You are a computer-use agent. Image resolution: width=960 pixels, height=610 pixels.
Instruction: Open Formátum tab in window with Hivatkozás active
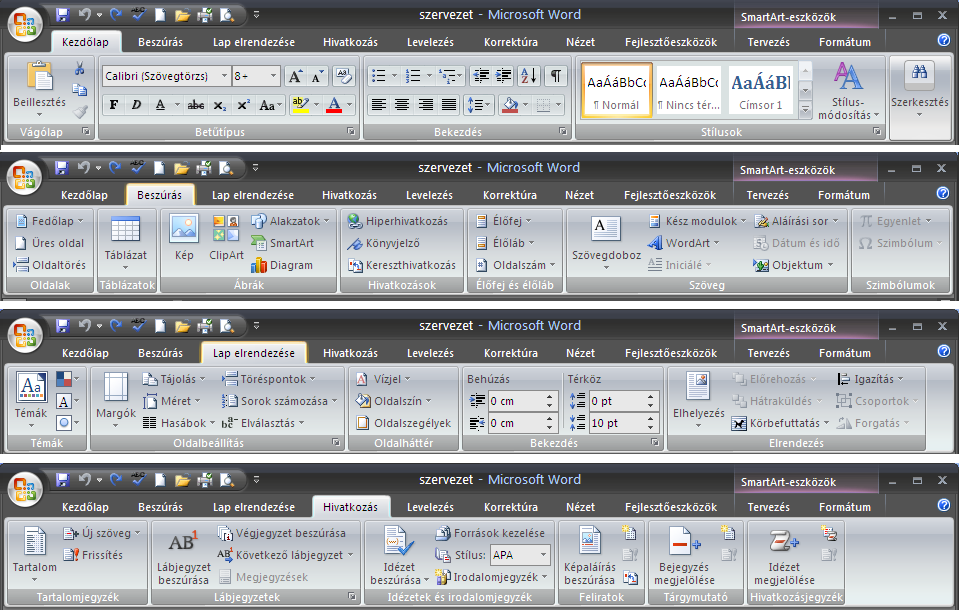[844, 507]
